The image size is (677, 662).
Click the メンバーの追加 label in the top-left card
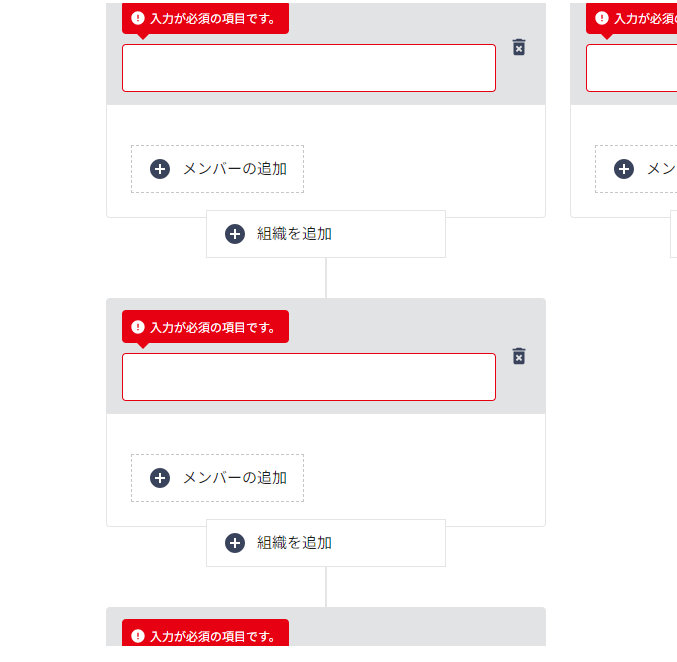(x=235, y=169)
